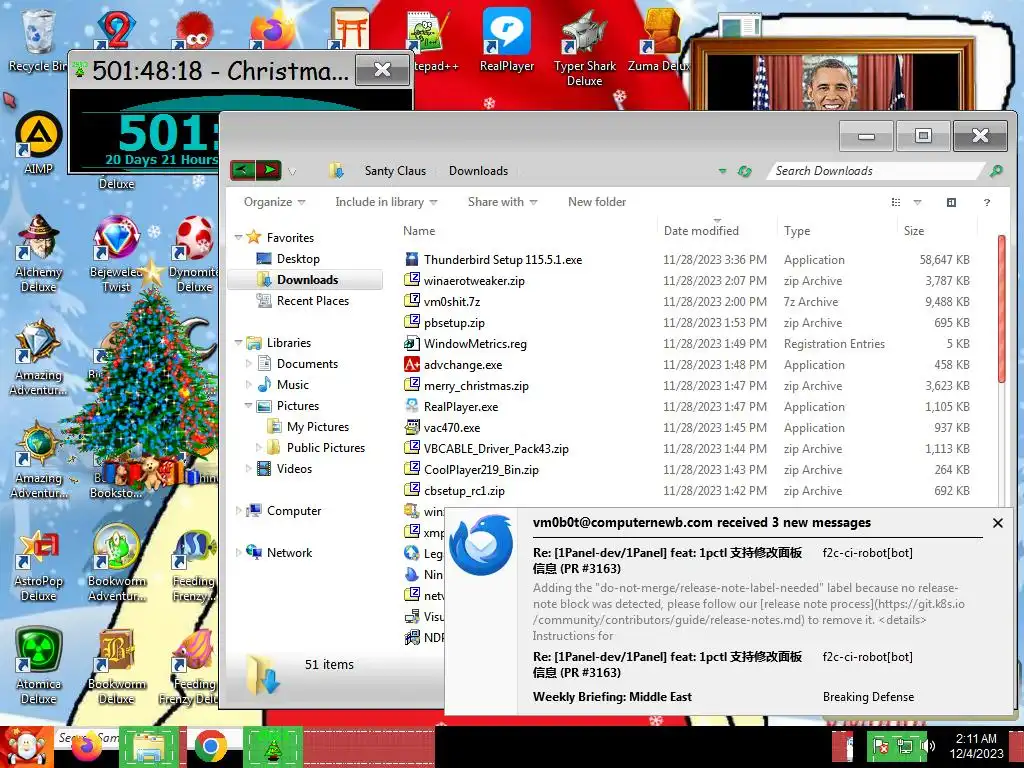Toggle the preview pane icon
Screen dimensions: 1024x768
(952, 202)
